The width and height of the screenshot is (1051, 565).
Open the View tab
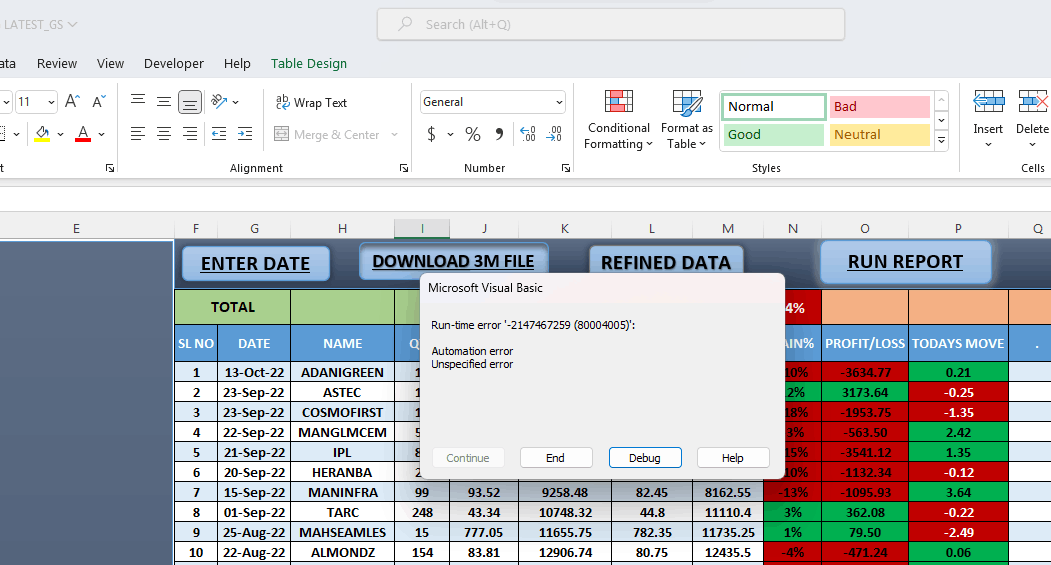[110, 64]
